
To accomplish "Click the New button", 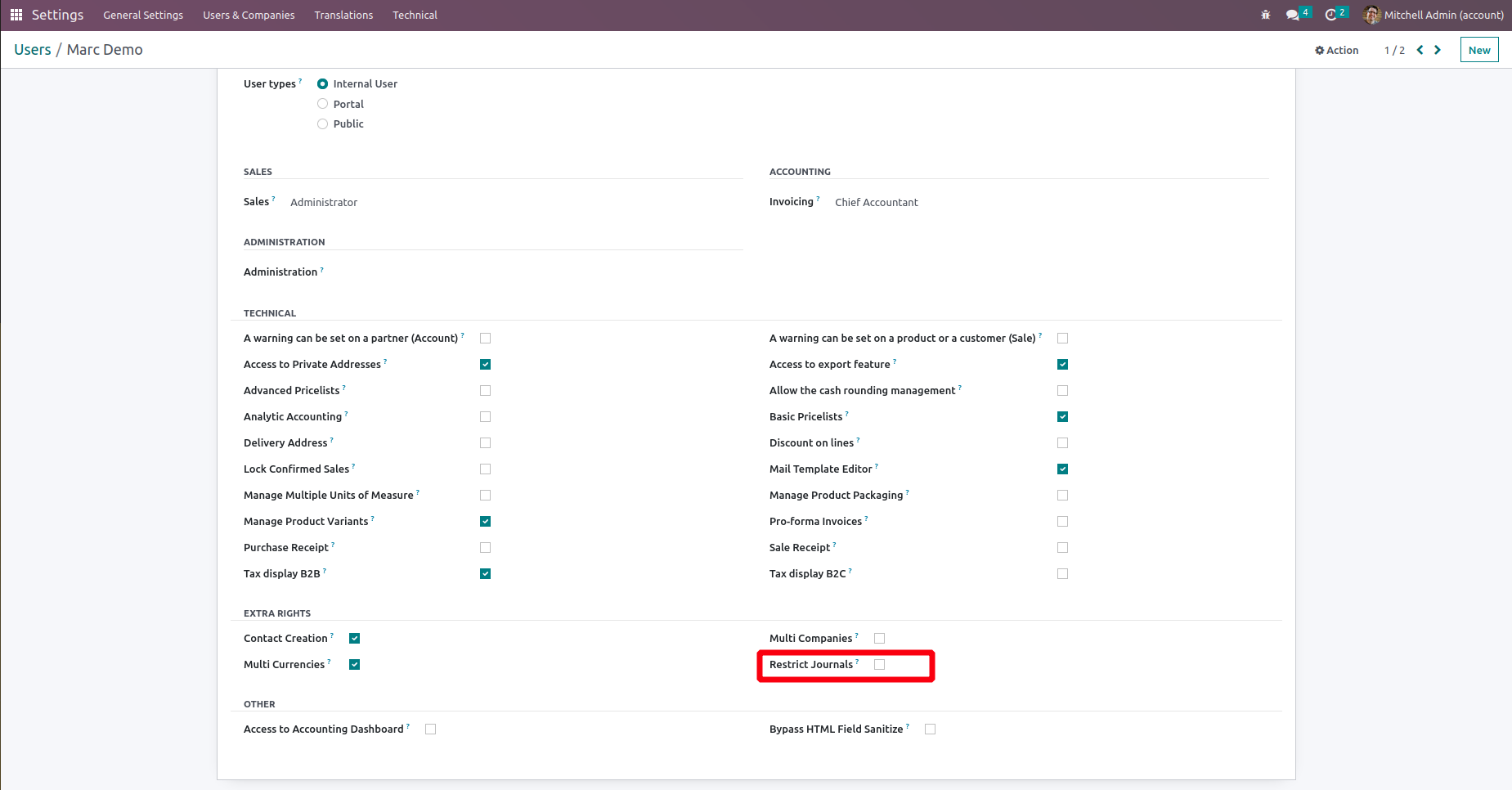I will (1478, 50).
